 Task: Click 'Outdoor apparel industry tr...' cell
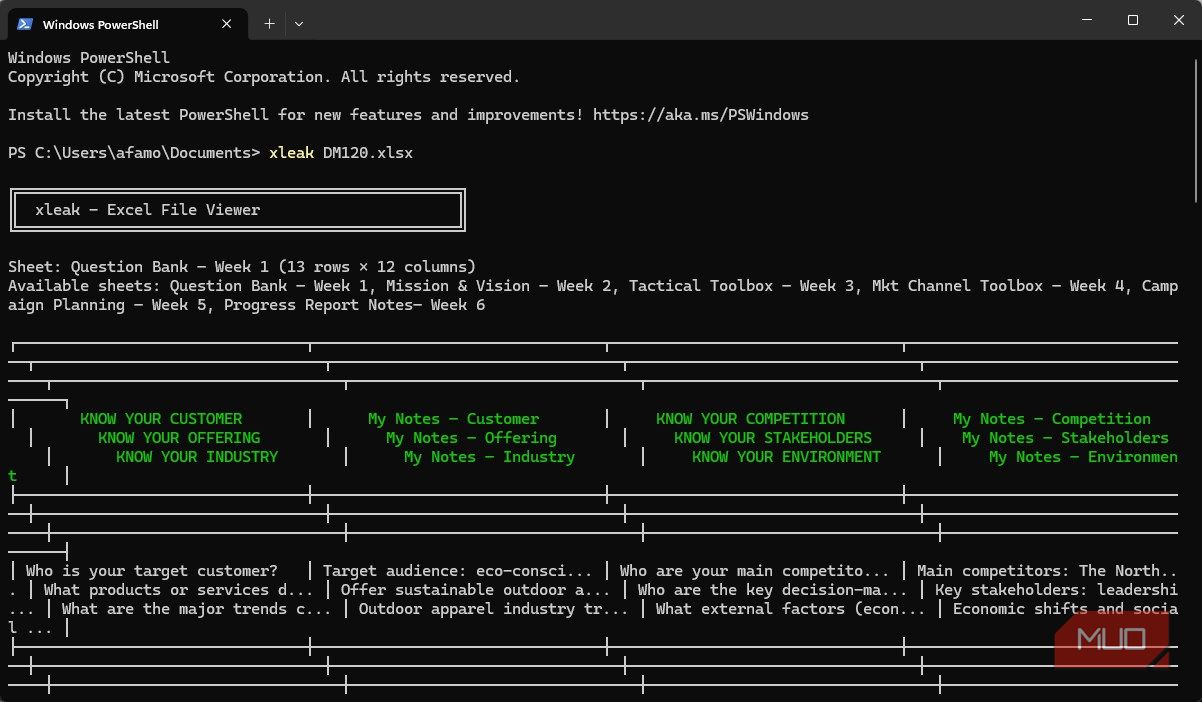tap(493, 609)
